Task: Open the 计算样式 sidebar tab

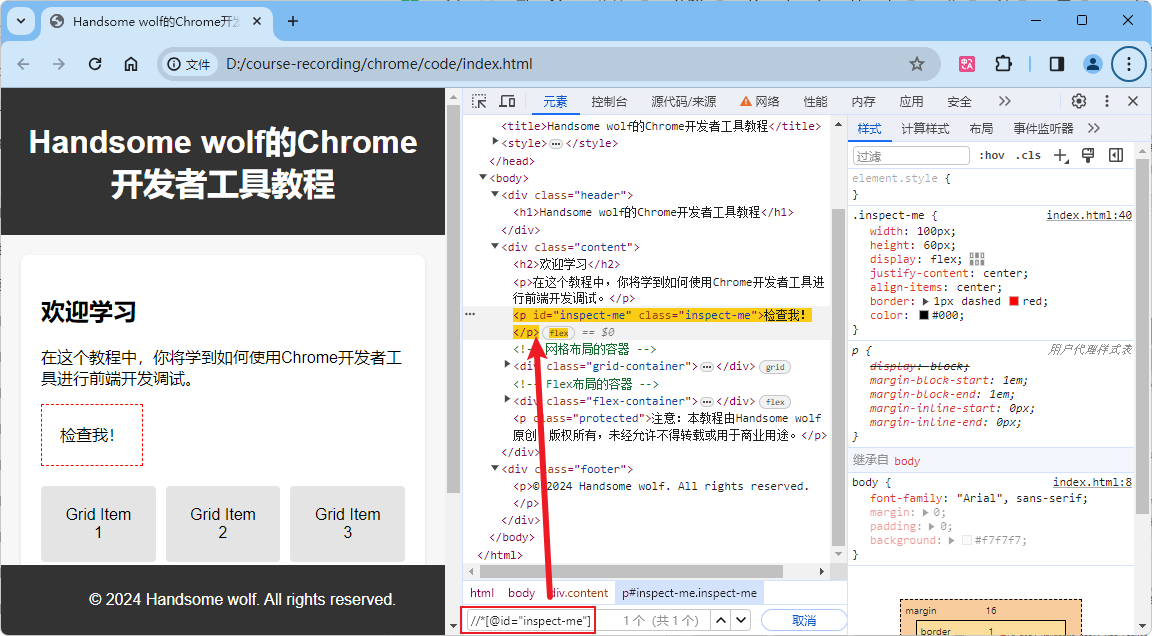Action: tap(925, 129)
